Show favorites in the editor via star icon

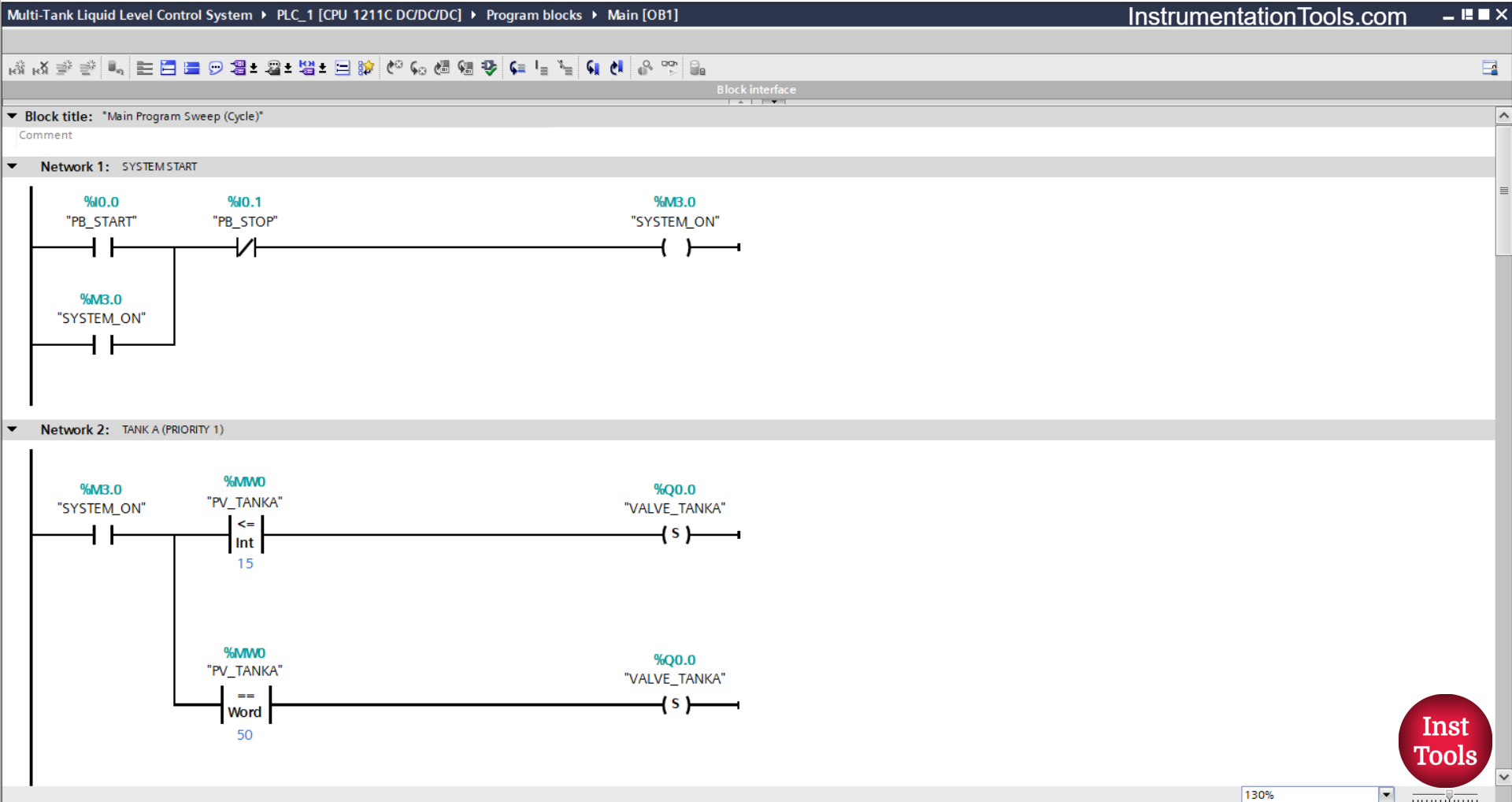click(x=366, y=68)
